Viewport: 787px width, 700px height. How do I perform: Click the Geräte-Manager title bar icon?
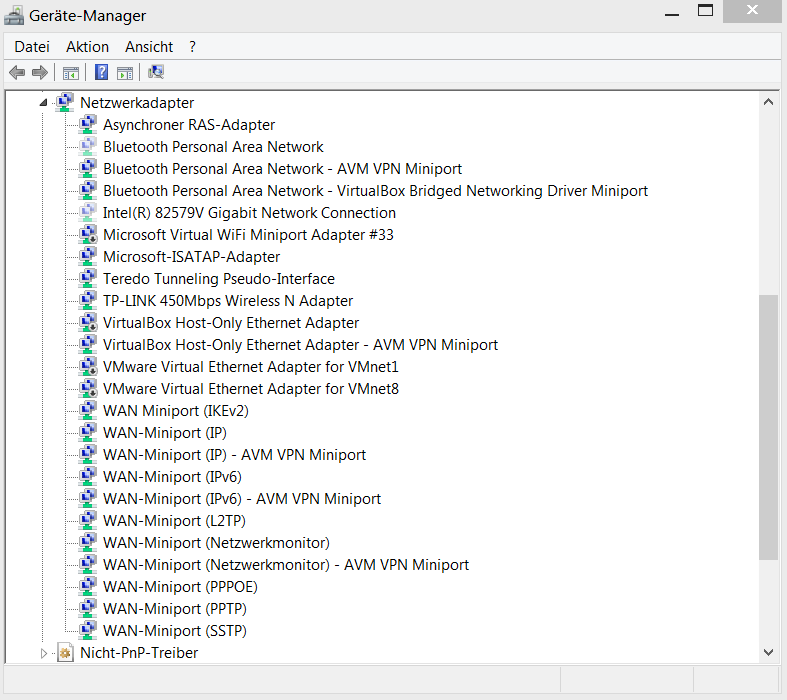(14, 16)
